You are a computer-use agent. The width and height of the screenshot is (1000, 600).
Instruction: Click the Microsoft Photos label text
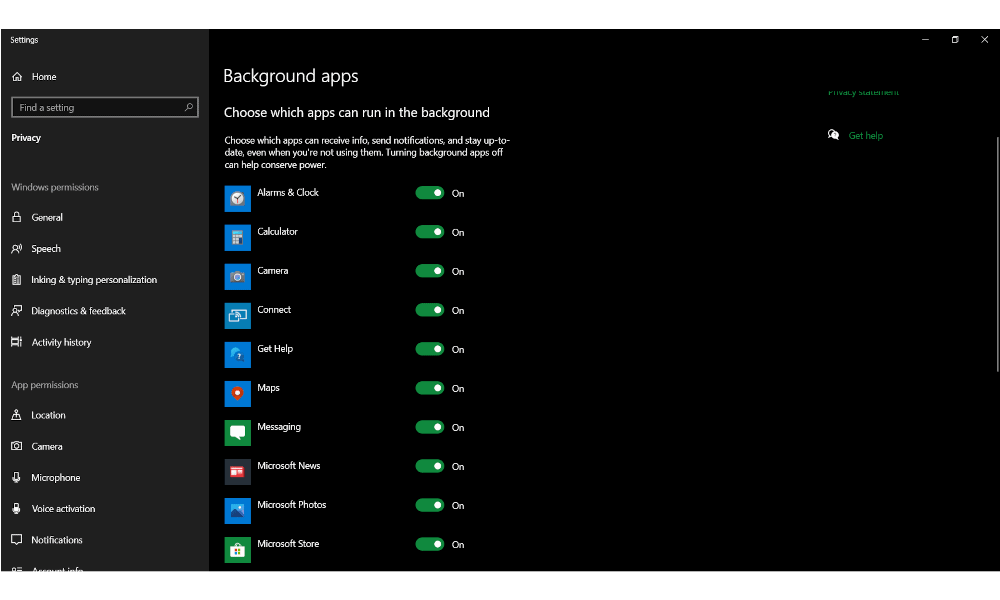[291, 504]
